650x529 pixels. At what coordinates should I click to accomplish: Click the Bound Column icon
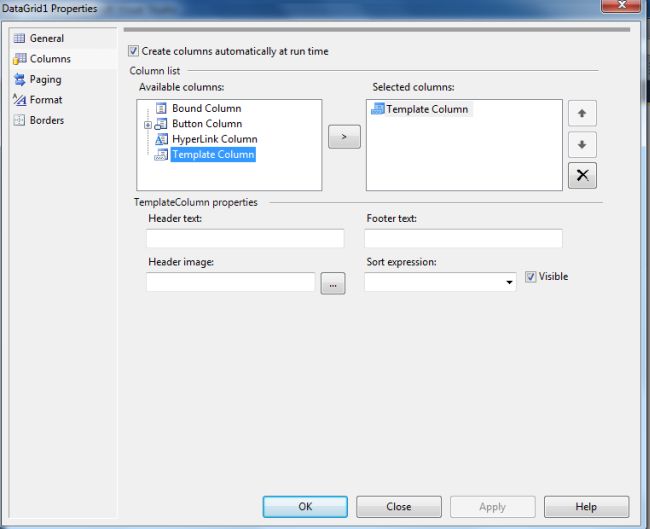click(x=161, y=108)
